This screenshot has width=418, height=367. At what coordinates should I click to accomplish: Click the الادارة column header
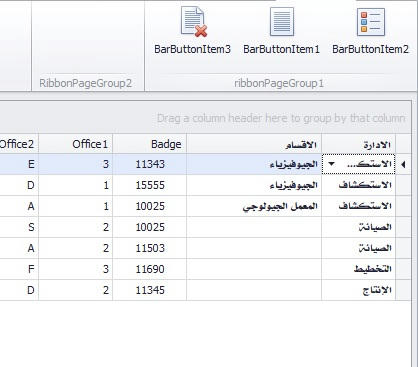pyautogui.click(x=359, y=144)
